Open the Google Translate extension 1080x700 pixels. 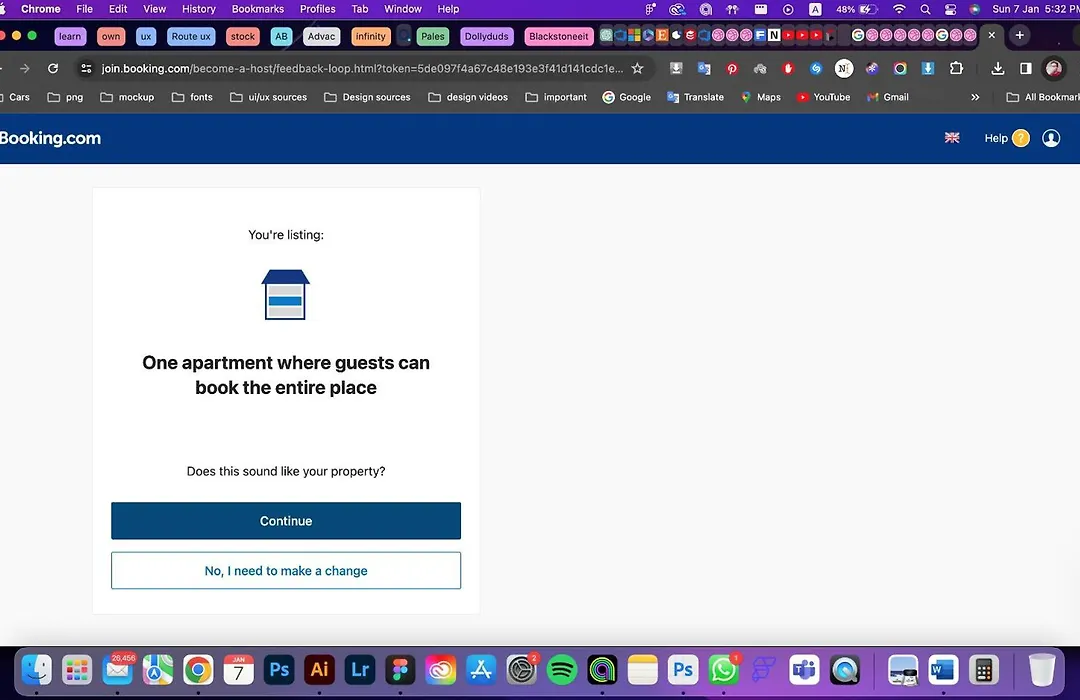[x=704, y=68]
